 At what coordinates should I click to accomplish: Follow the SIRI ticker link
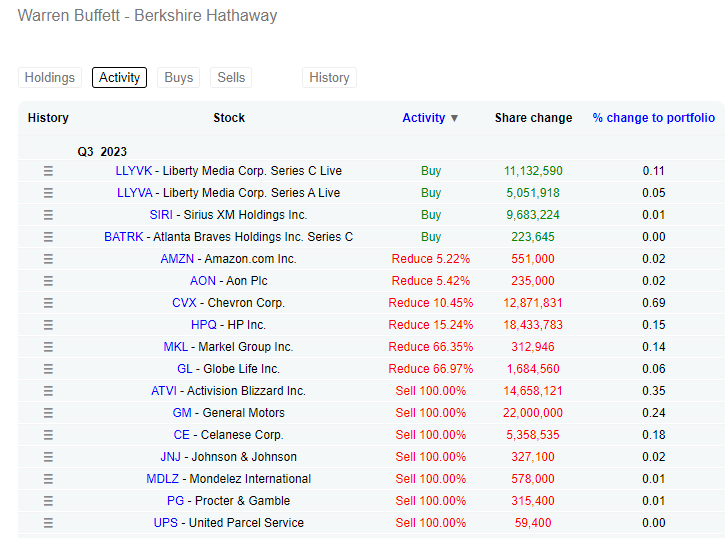(161, 215)
